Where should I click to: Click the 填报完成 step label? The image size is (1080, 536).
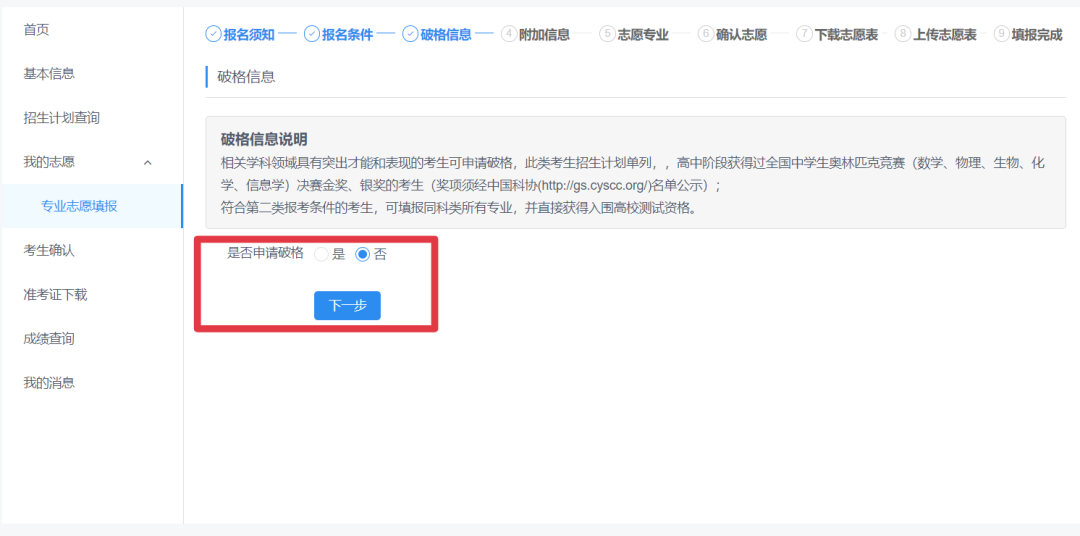[1037, 34]
